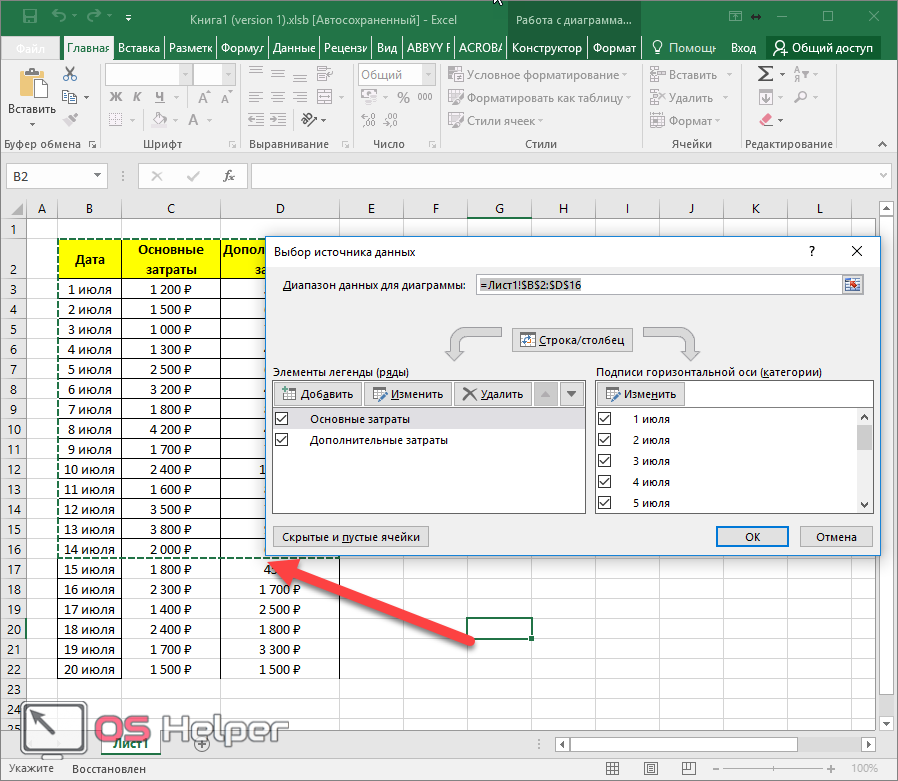The height and width of the screenshot is (781, 898).
Task: Expand the formula bar with the chevron
Action: (x=883, y=176)
